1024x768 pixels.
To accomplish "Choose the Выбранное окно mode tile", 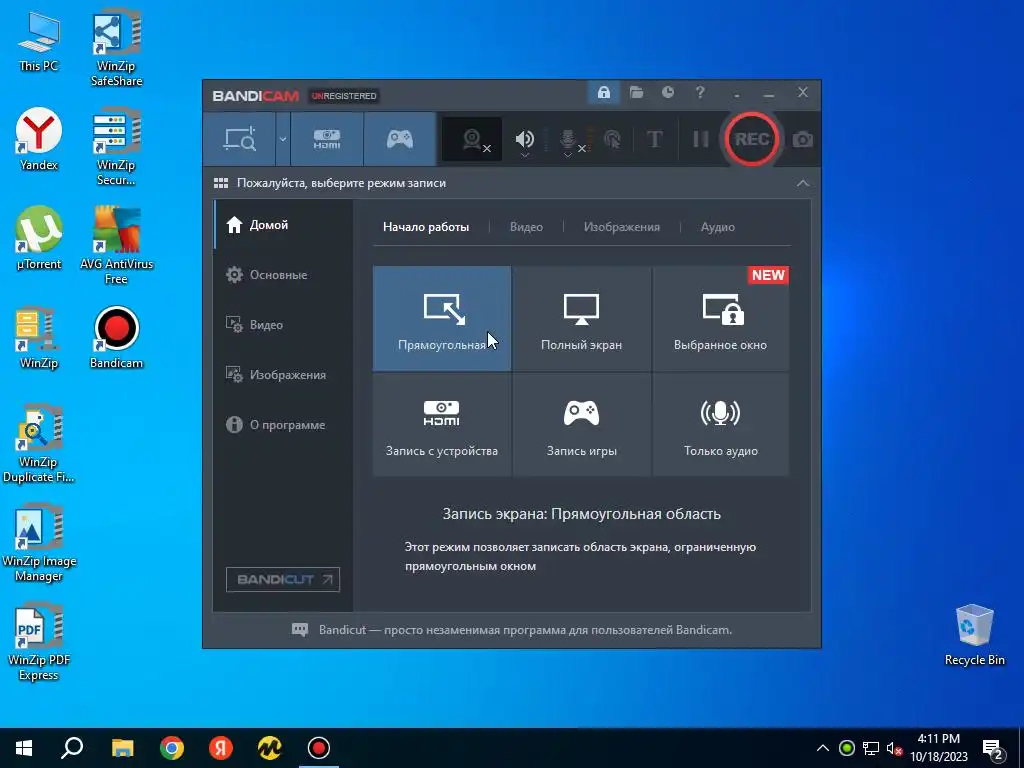I will click(720, 318).
